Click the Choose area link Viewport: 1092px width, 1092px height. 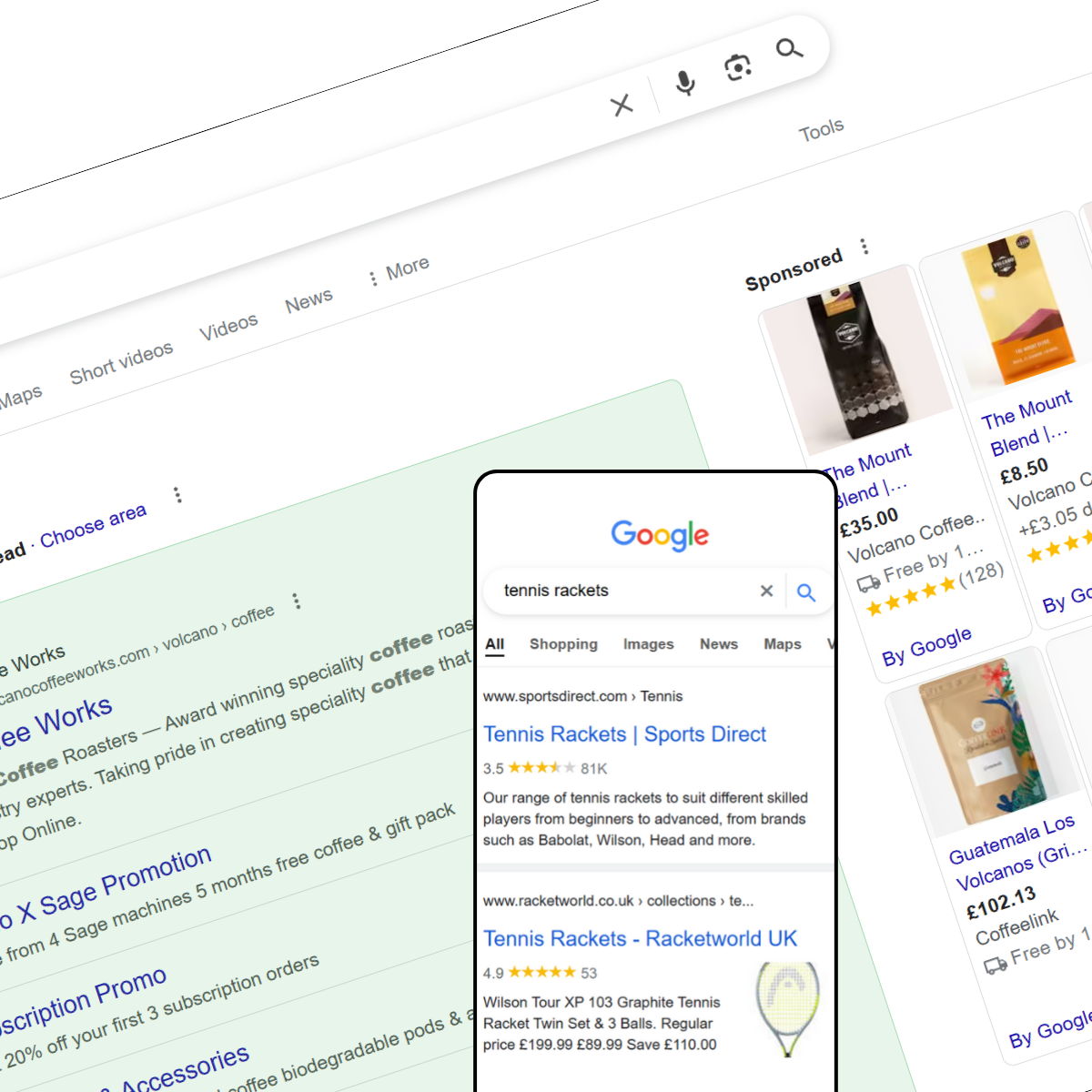pos(93,526)
